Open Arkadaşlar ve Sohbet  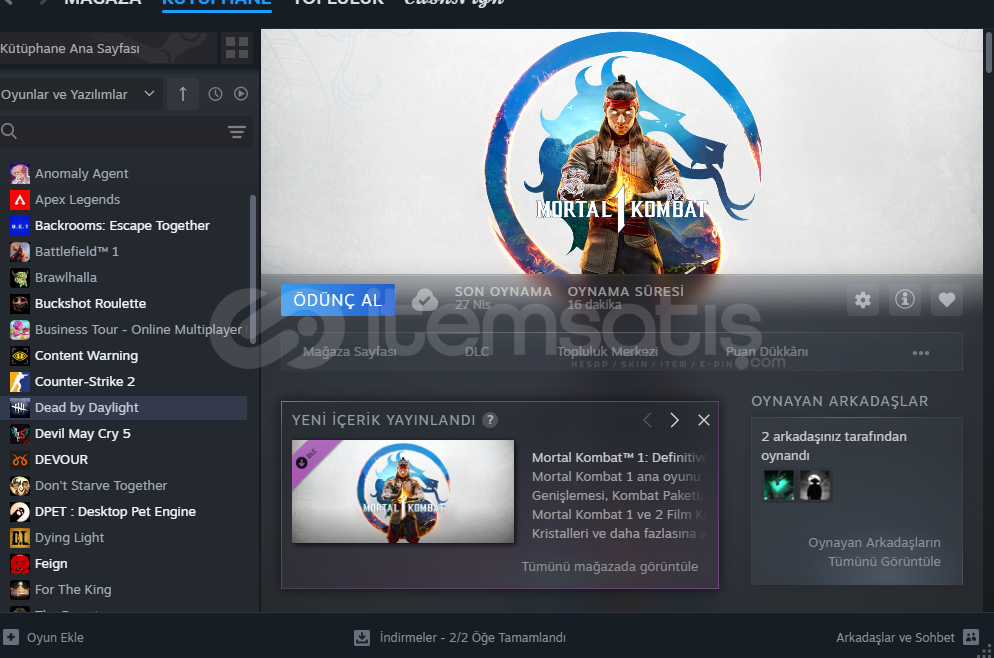tap(895, 638)
